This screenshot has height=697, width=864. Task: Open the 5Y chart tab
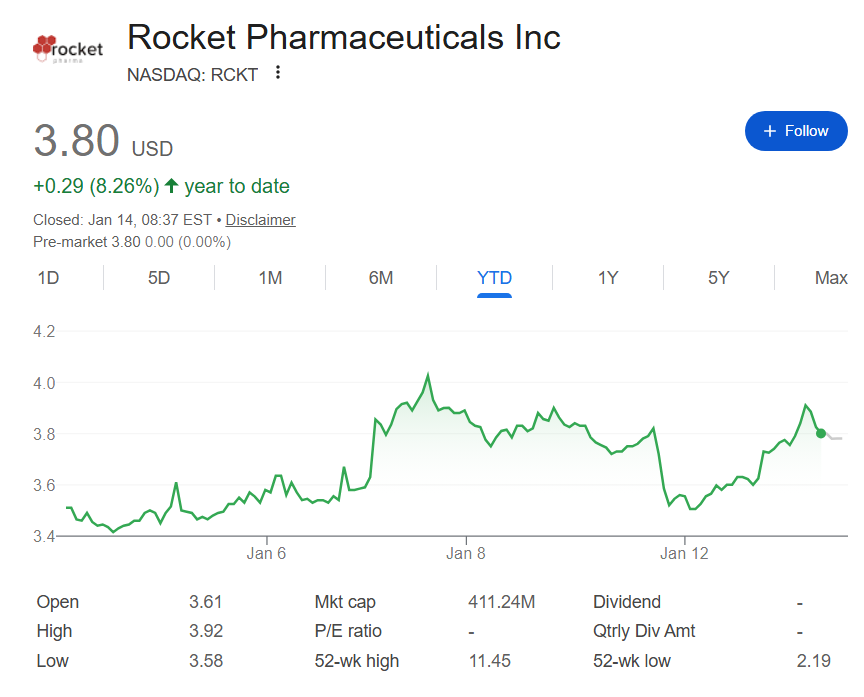tap(718, 278)
